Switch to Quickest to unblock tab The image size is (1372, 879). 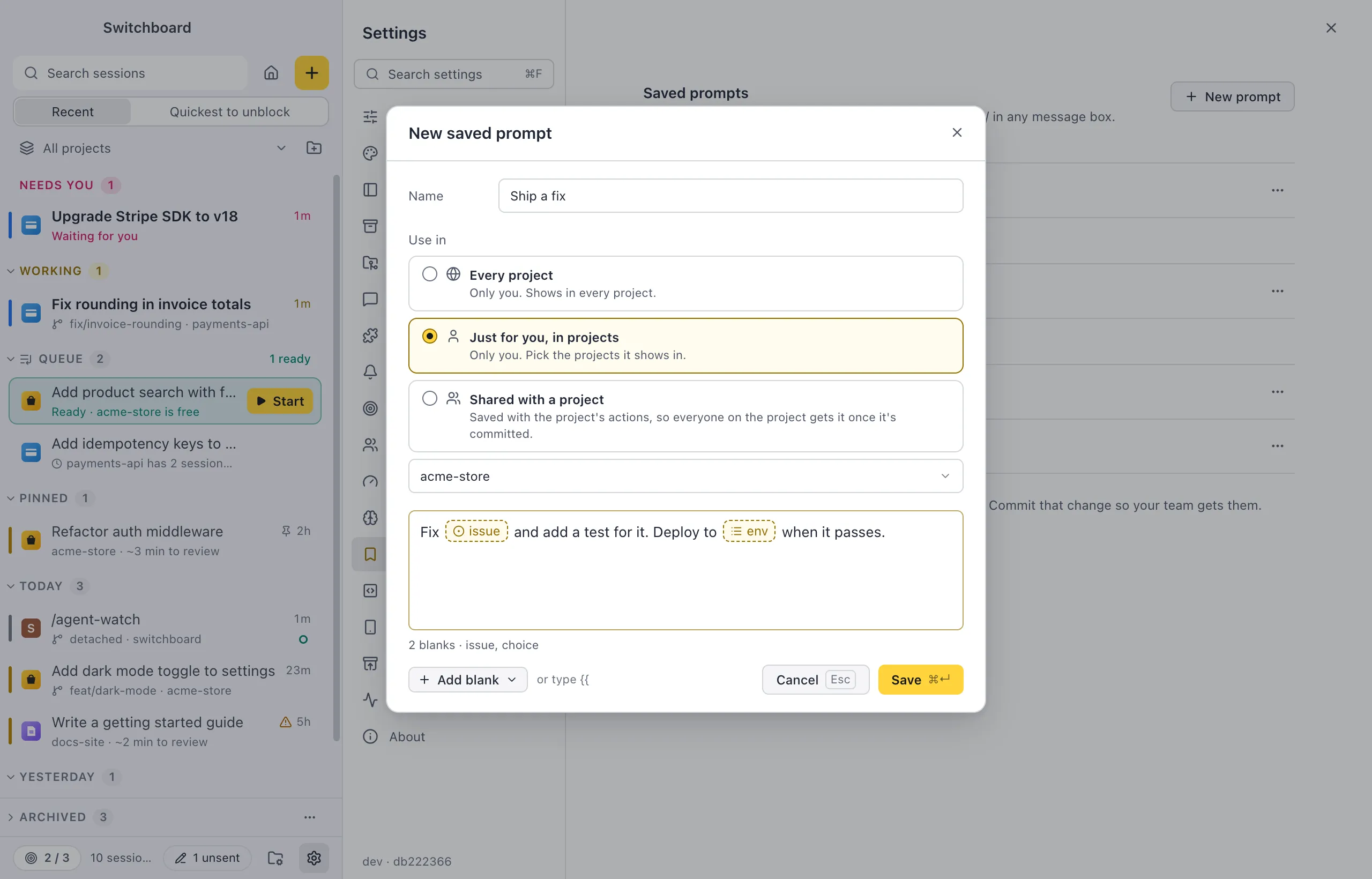tap(229, 112)
